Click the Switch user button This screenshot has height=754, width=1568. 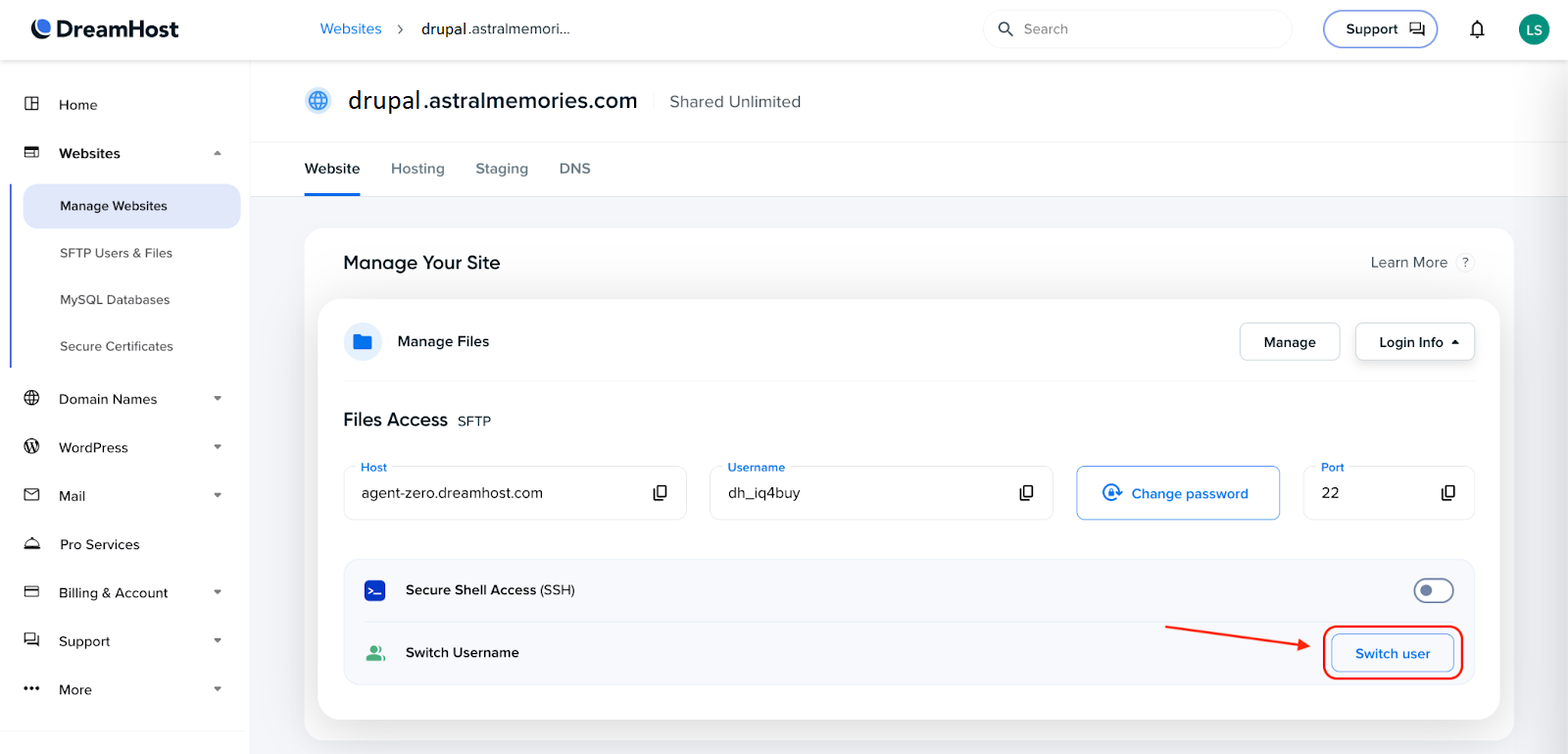coord(1392,654)
